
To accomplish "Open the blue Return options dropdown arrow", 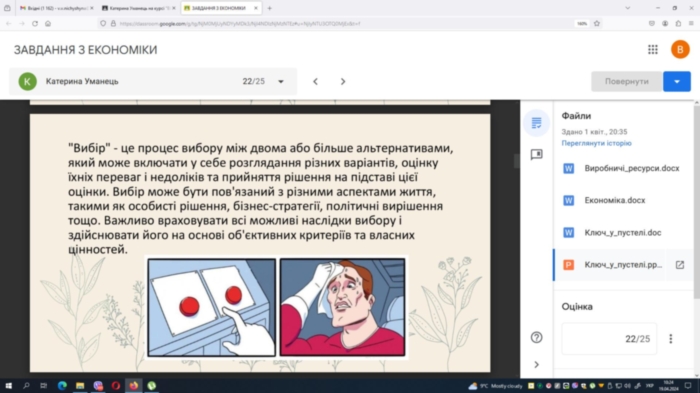I will tap(677, 81).
